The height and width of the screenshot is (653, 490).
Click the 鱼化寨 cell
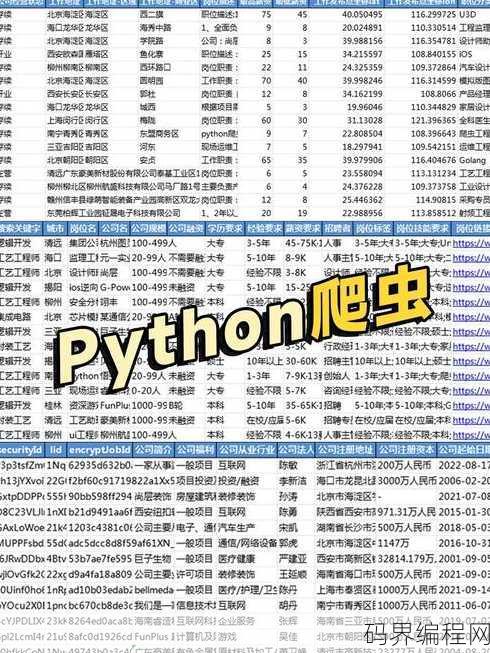pyautogui.click(x=152, y=54)
